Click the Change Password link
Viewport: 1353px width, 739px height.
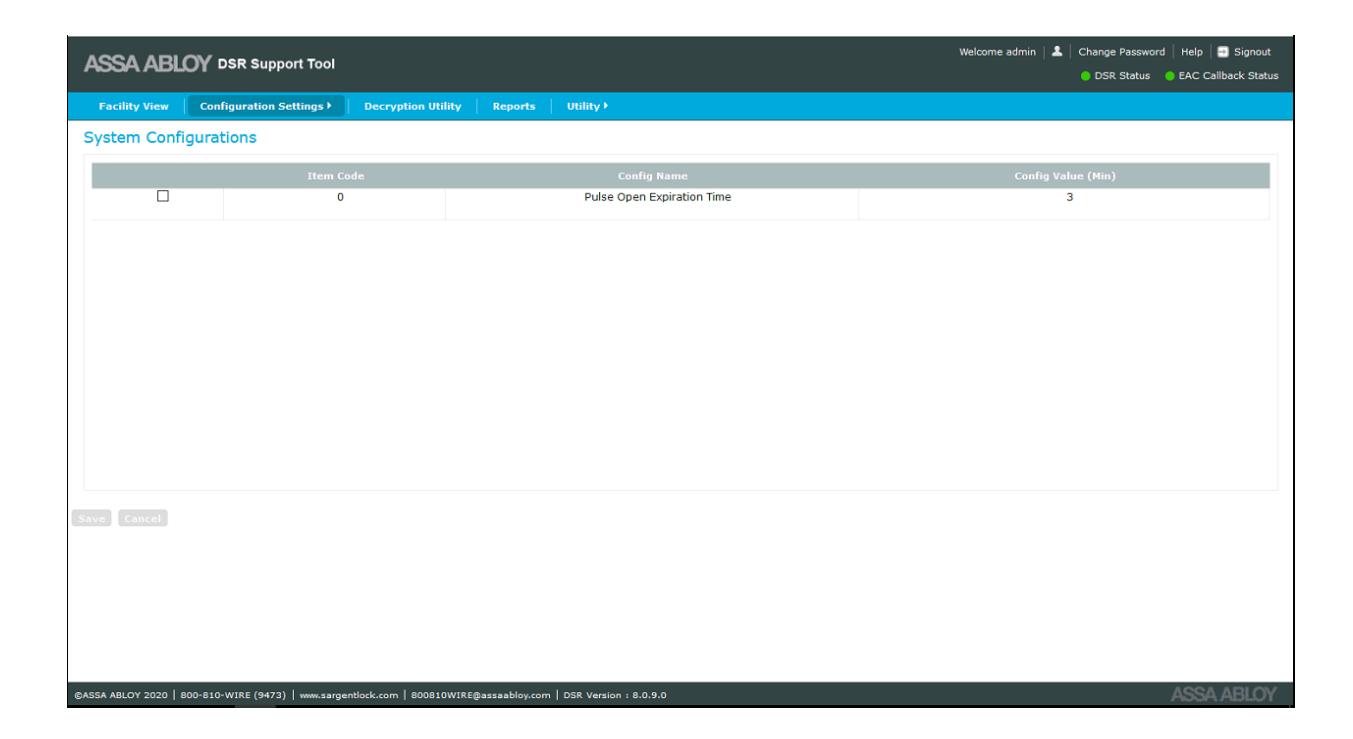1121,52
